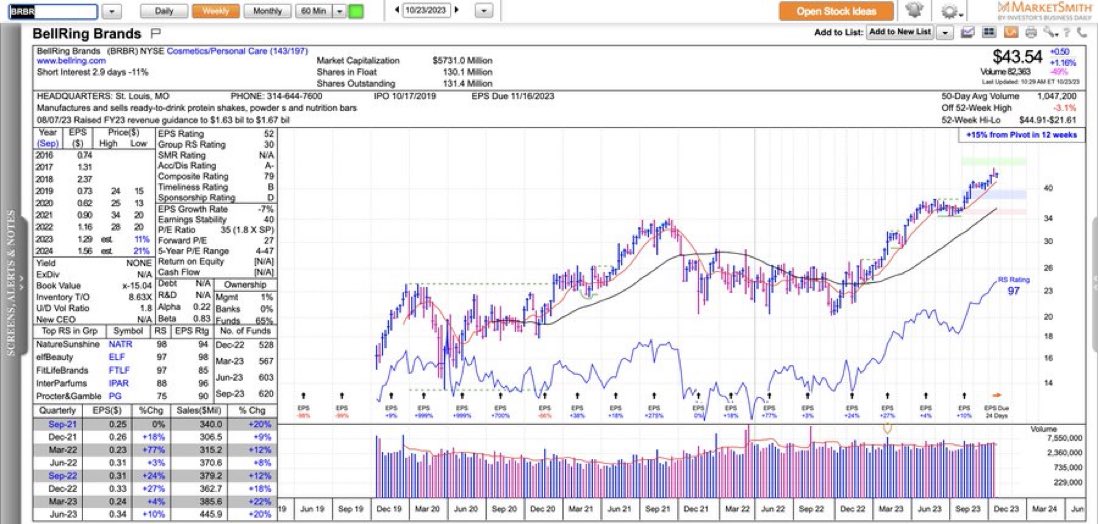Click the phone contact icon
This screenshot has height=524, width=1098.
(1083, 32)
